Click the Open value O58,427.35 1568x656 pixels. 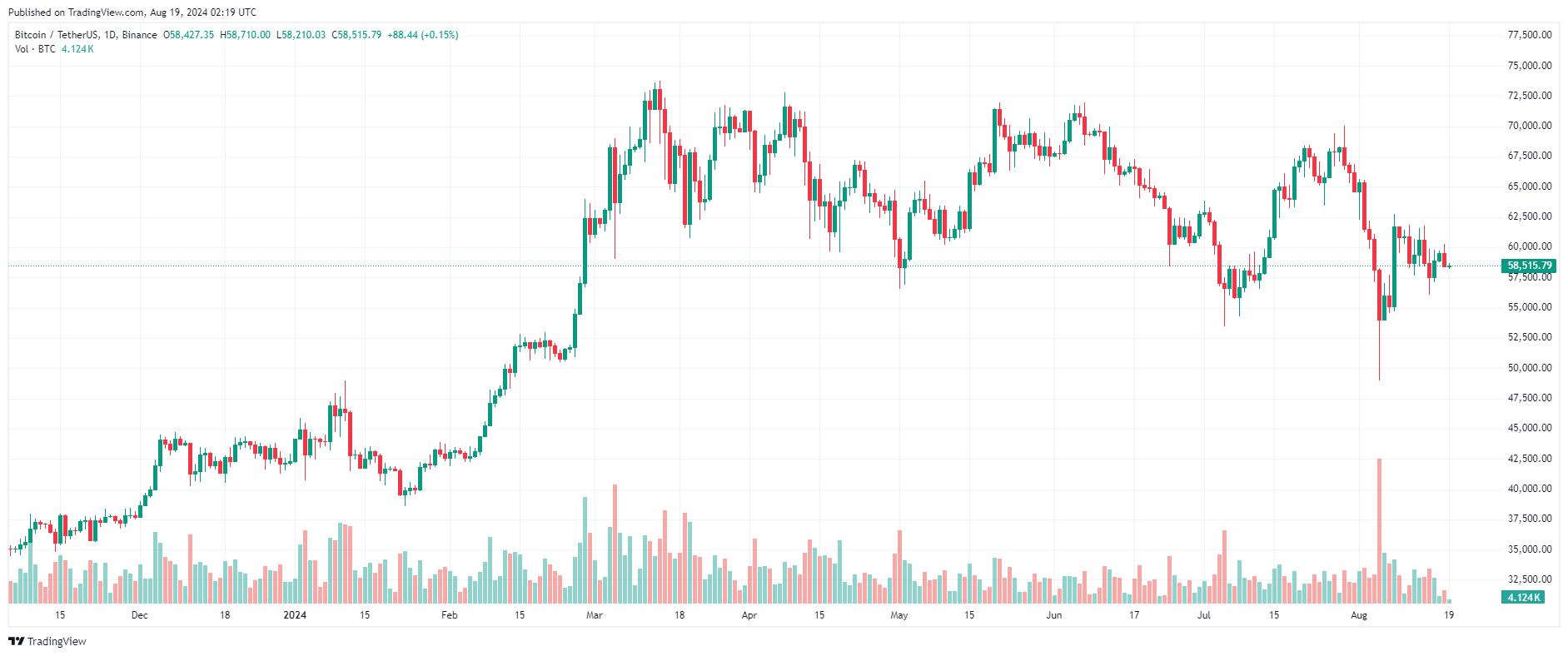click(189, 35)
